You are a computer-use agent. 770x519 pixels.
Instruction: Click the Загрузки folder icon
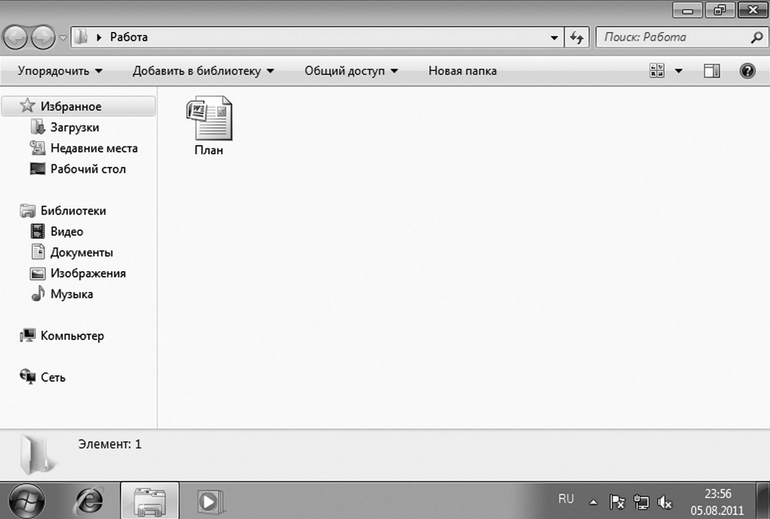click(x=37, y=127)
